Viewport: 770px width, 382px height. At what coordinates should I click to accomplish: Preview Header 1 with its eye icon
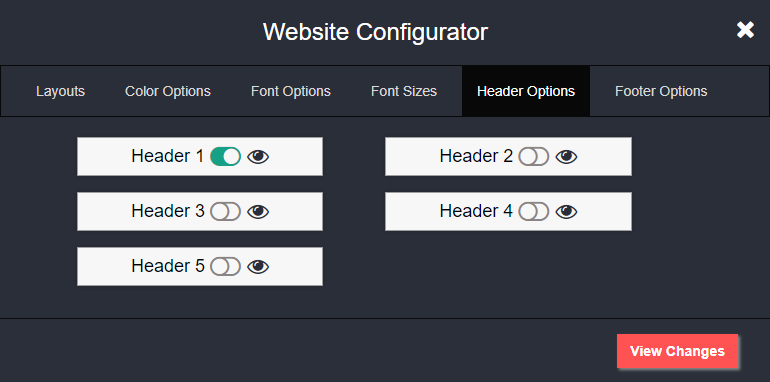258,157
